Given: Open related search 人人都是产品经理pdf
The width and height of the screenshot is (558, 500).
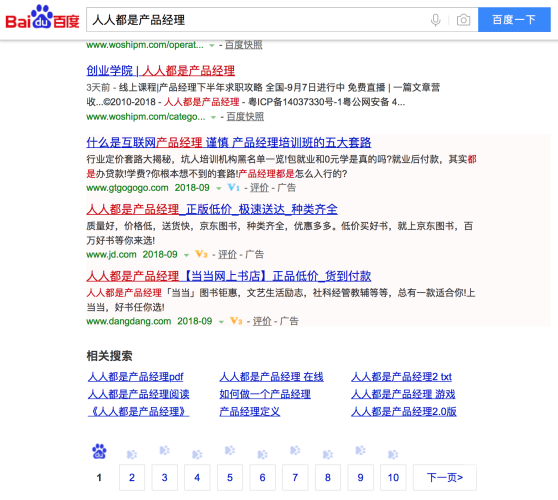Looking at the screenshot, I should [x=135, y=377].
